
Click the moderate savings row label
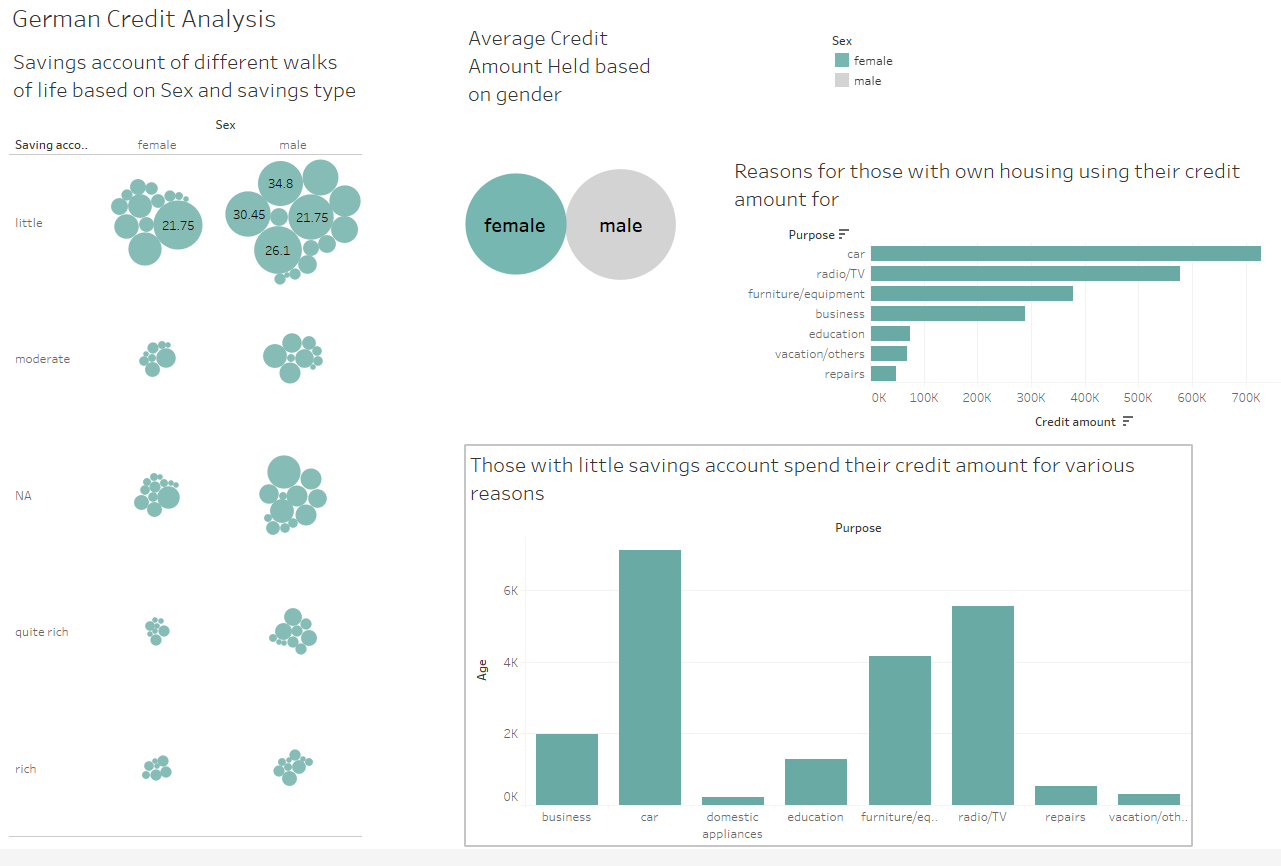click(x=42, y=358)
